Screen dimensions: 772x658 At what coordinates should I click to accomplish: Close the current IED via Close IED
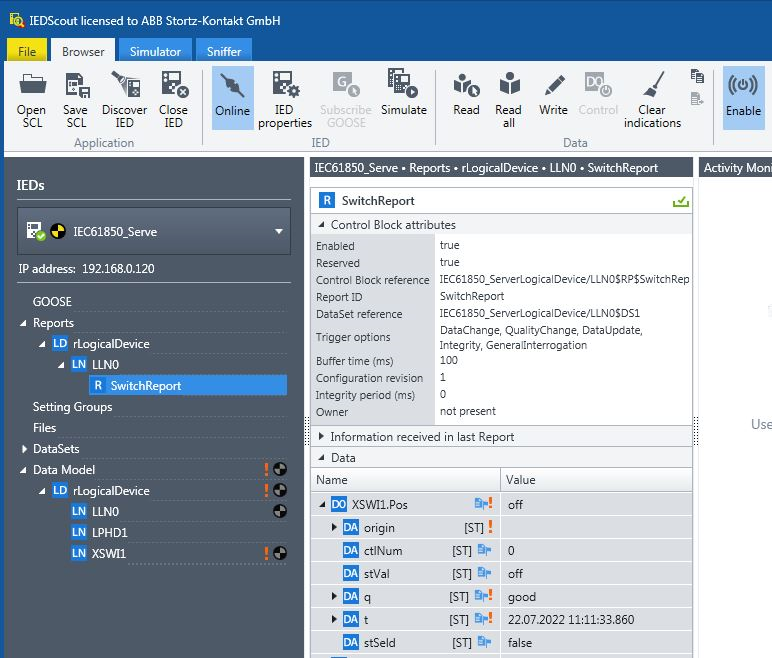(174, 84)
